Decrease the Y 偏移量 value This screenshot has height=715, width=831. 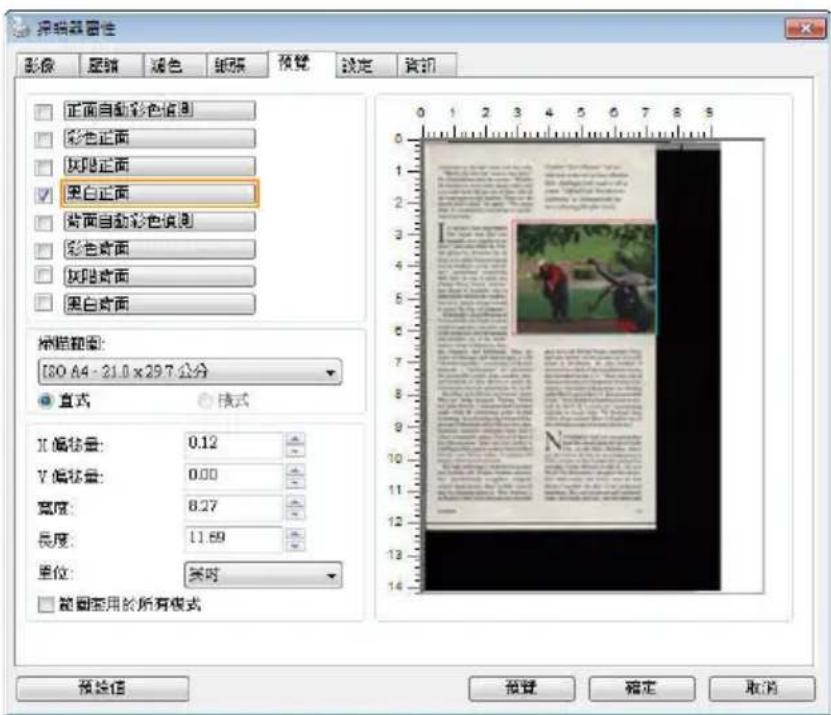295,482
